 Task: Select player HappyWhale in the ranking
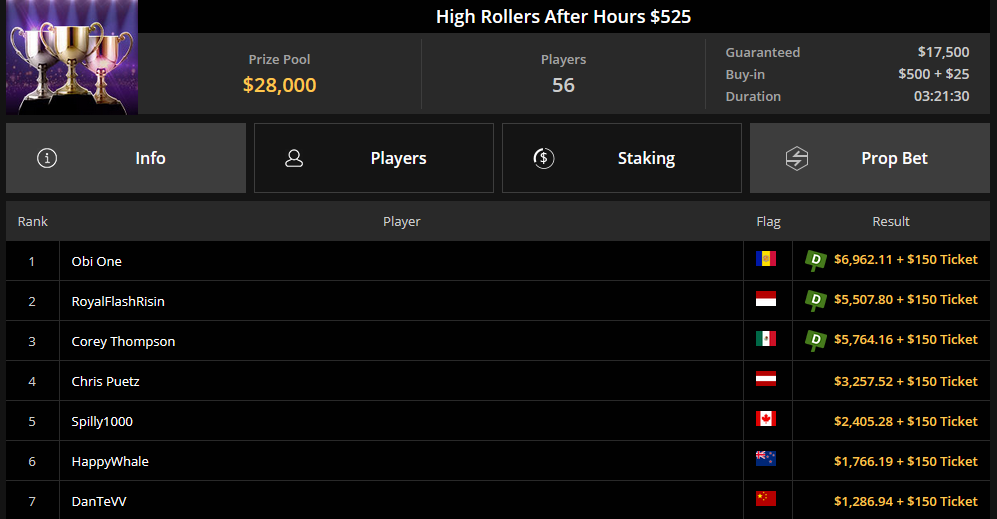tap(110, 462)
